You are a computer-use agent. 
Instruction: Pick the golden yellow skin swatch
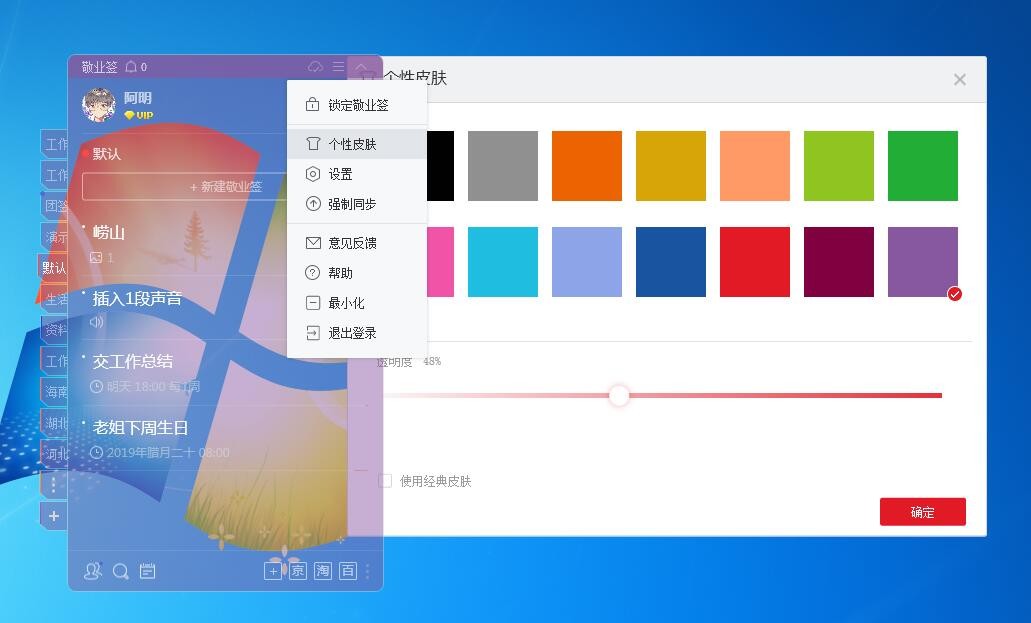671,166
